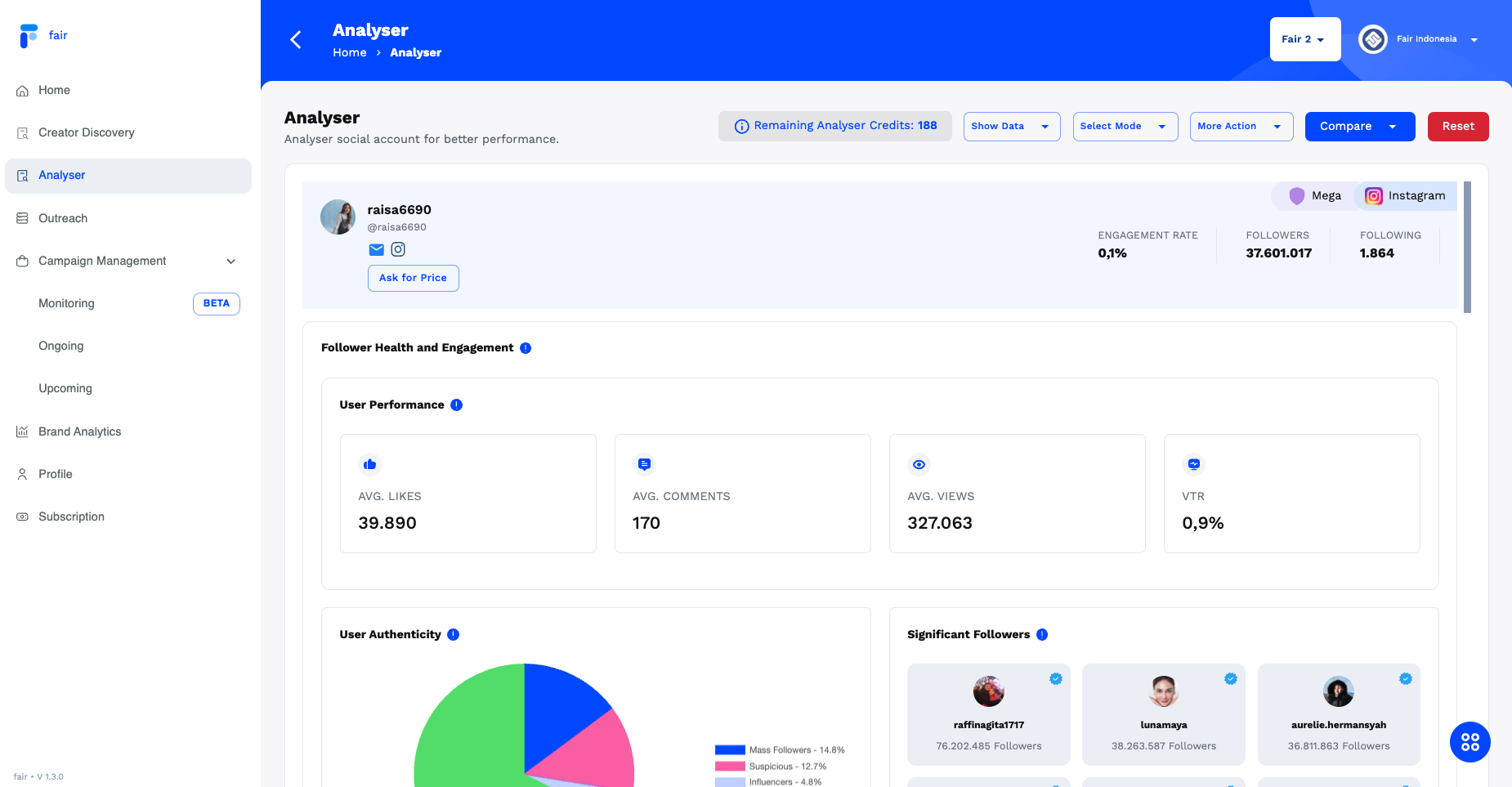1512x787 pixels.
Task: Click the Following value 1.864
Action: (x=1377, y=253)
